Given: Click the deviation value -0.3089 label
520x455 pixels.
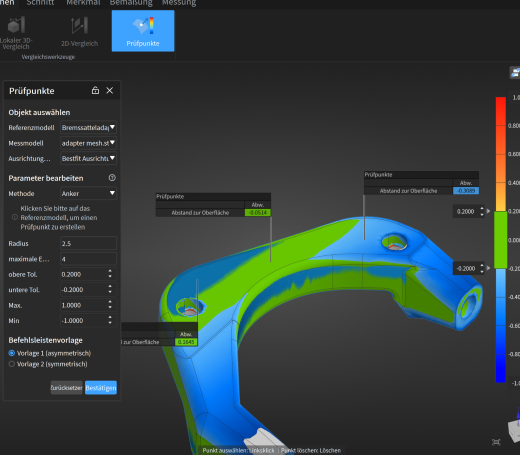Looking at the screenshot, I should point(466,191).
